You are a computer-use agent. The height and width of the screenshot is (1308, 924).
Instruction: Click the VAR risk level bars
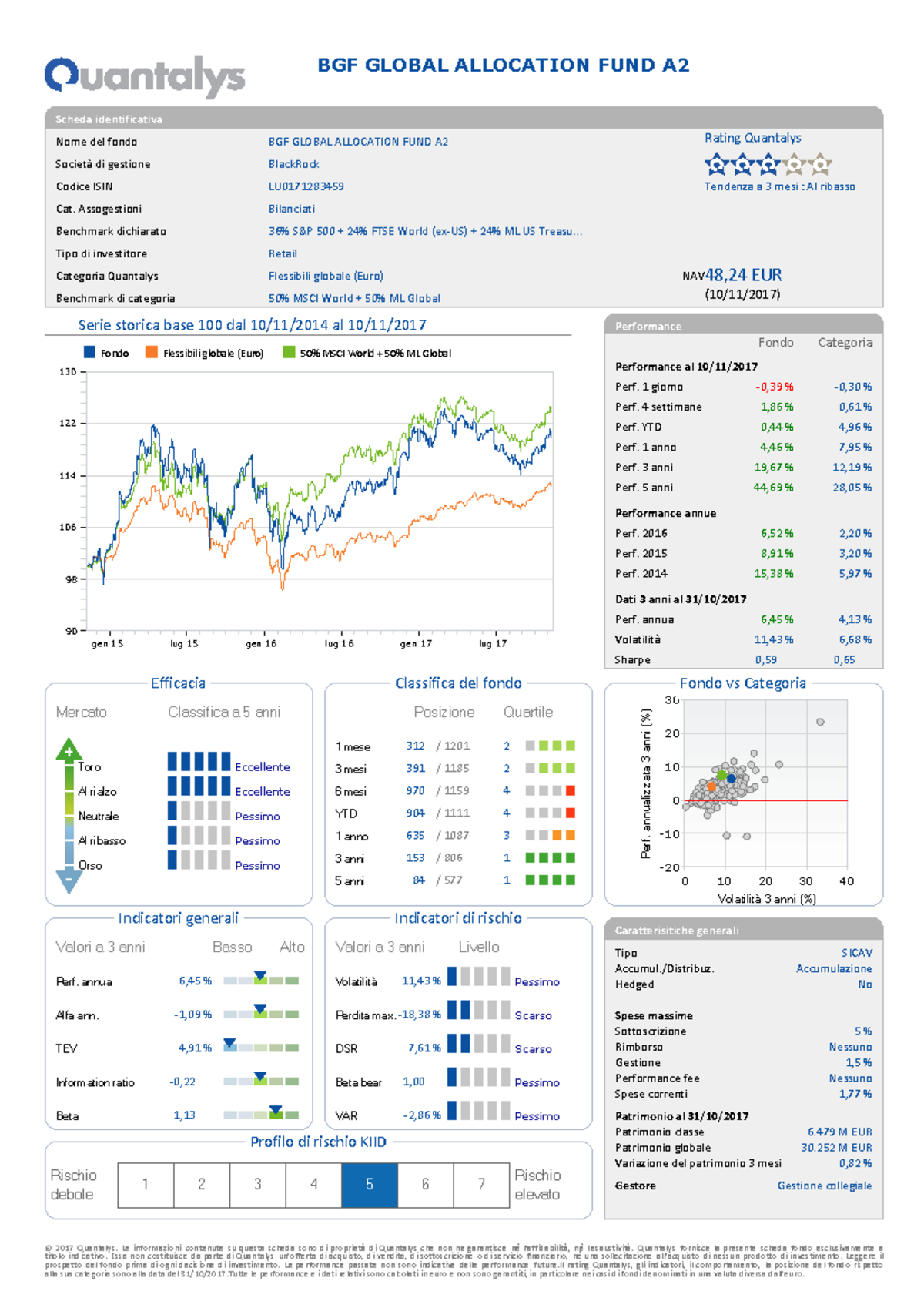point(478,1111)
